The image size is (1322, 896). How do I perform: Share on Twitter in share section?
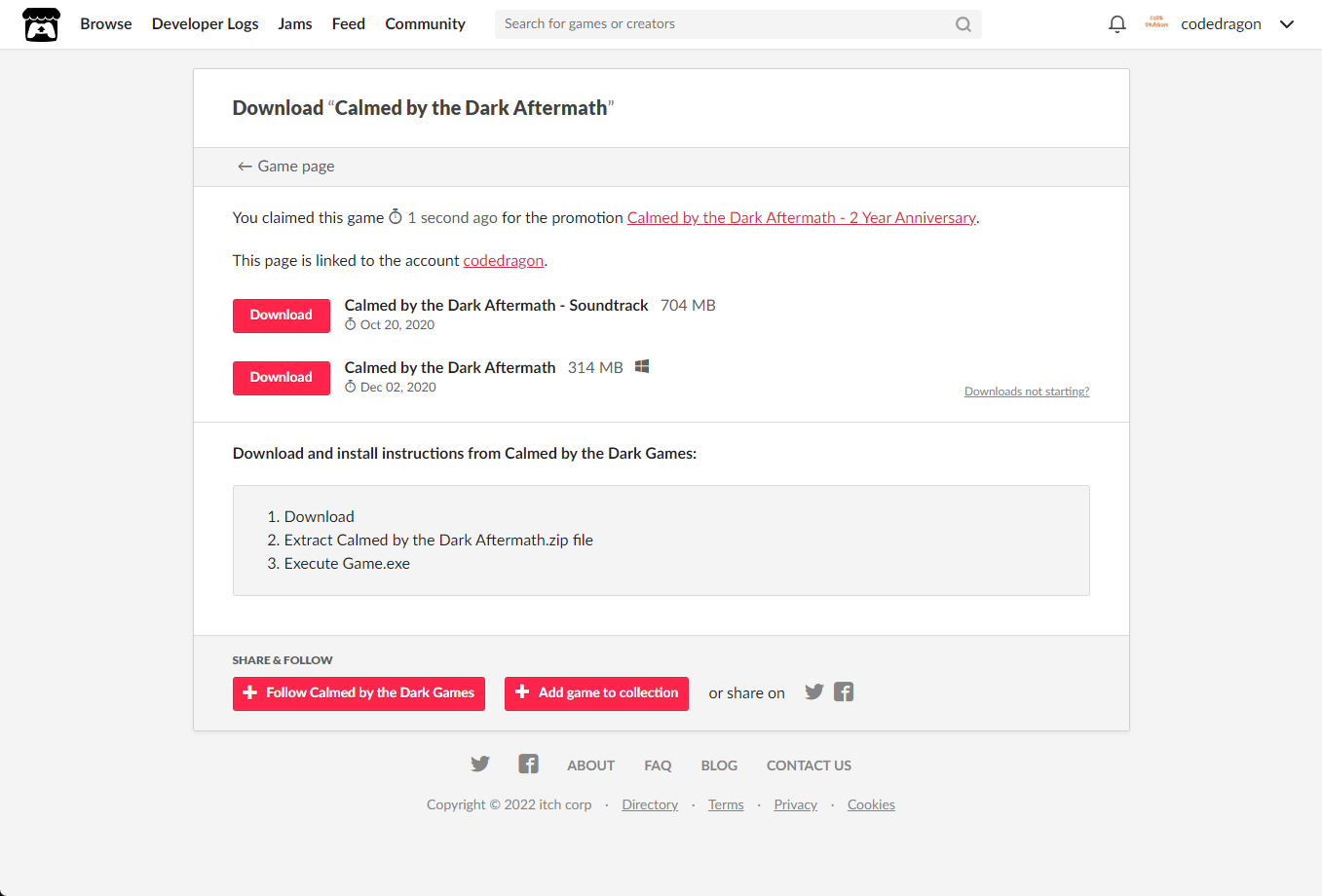(814, 691)
